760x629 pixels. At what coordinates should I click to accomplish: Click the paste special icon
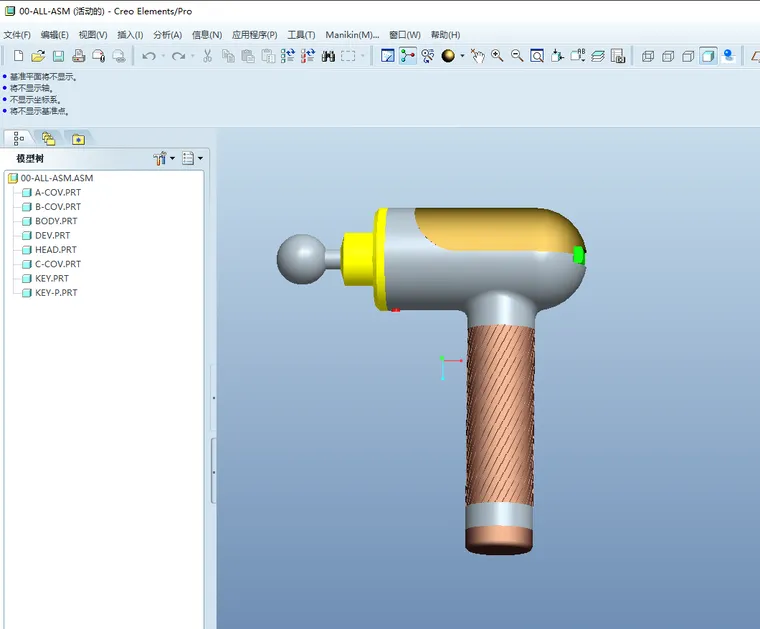point(268,56)
